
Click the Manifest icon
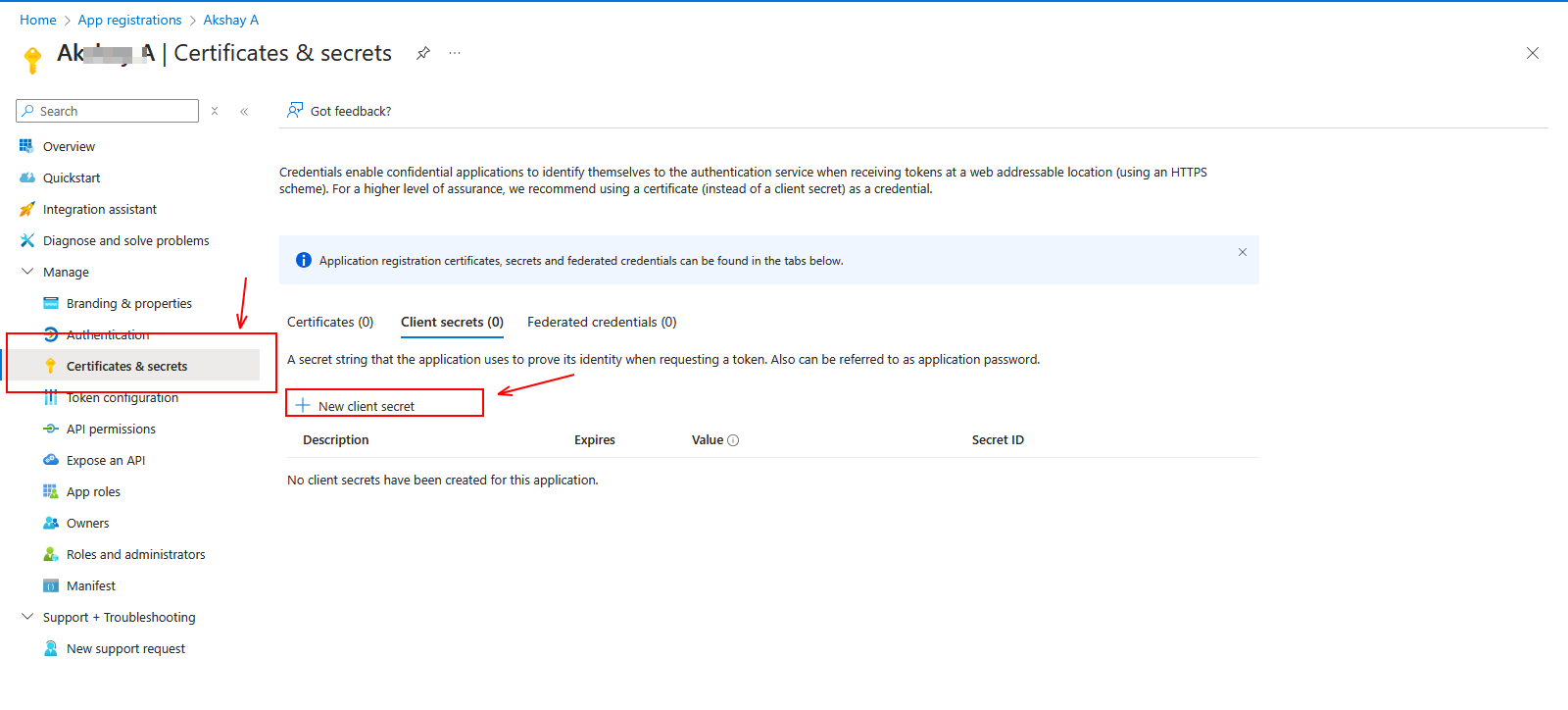[x=51, y=585]
